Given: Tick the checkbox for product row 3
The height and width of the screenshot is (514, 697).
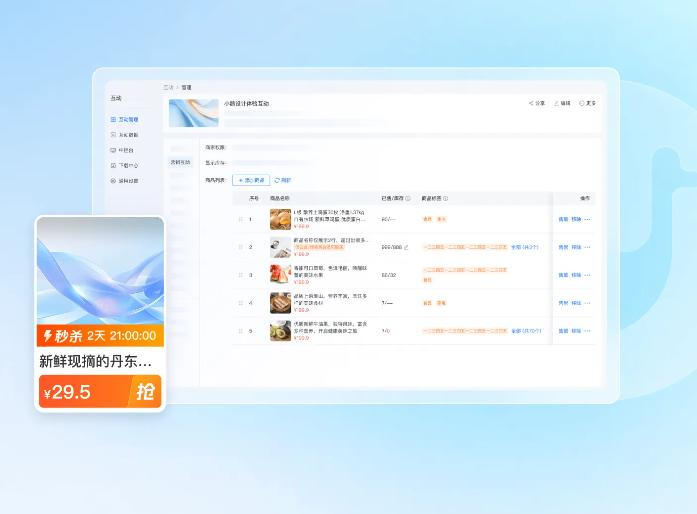Looking at the screenshot, I should [240, 275].
